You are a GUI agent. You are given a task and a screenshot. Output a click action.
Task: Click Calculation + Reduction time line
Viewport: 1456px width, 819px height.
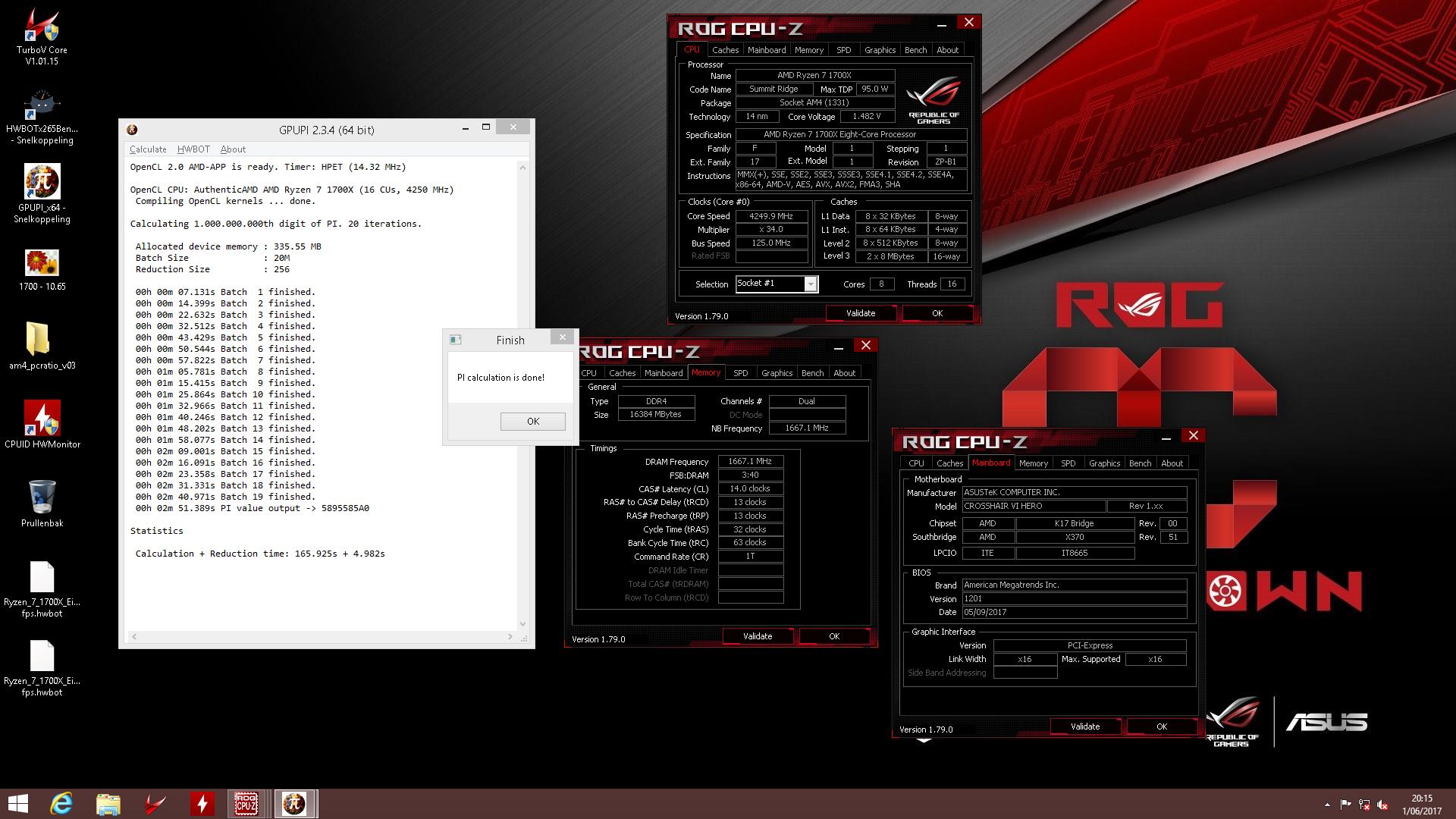[260, 554]
